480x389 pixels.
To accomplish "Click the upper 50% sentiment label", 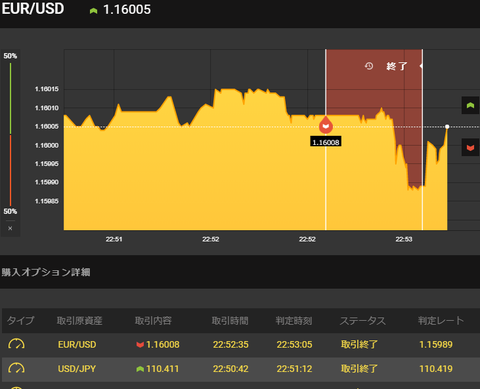I will (10, 56).
